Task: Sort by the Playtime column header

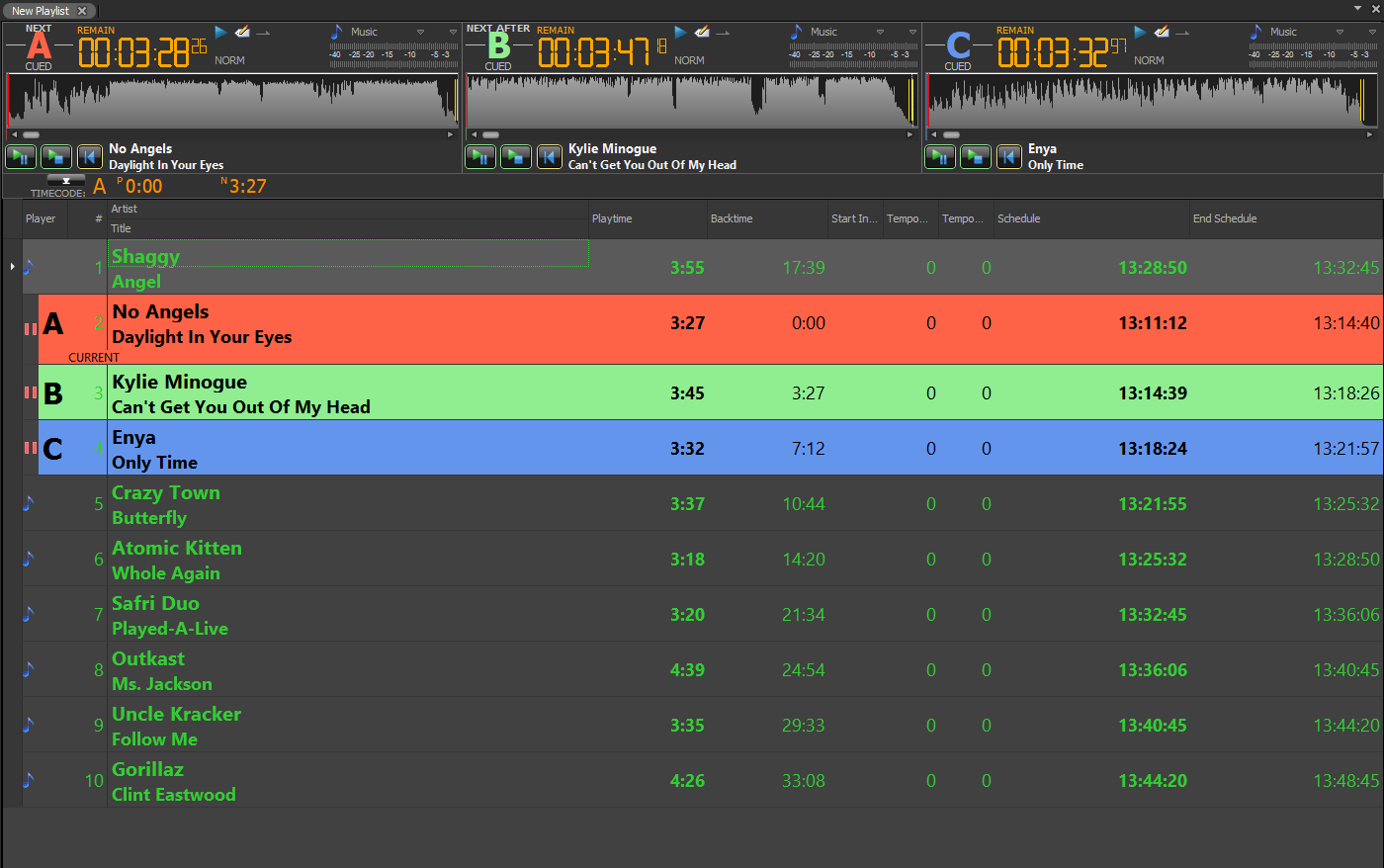Action: 612,218
